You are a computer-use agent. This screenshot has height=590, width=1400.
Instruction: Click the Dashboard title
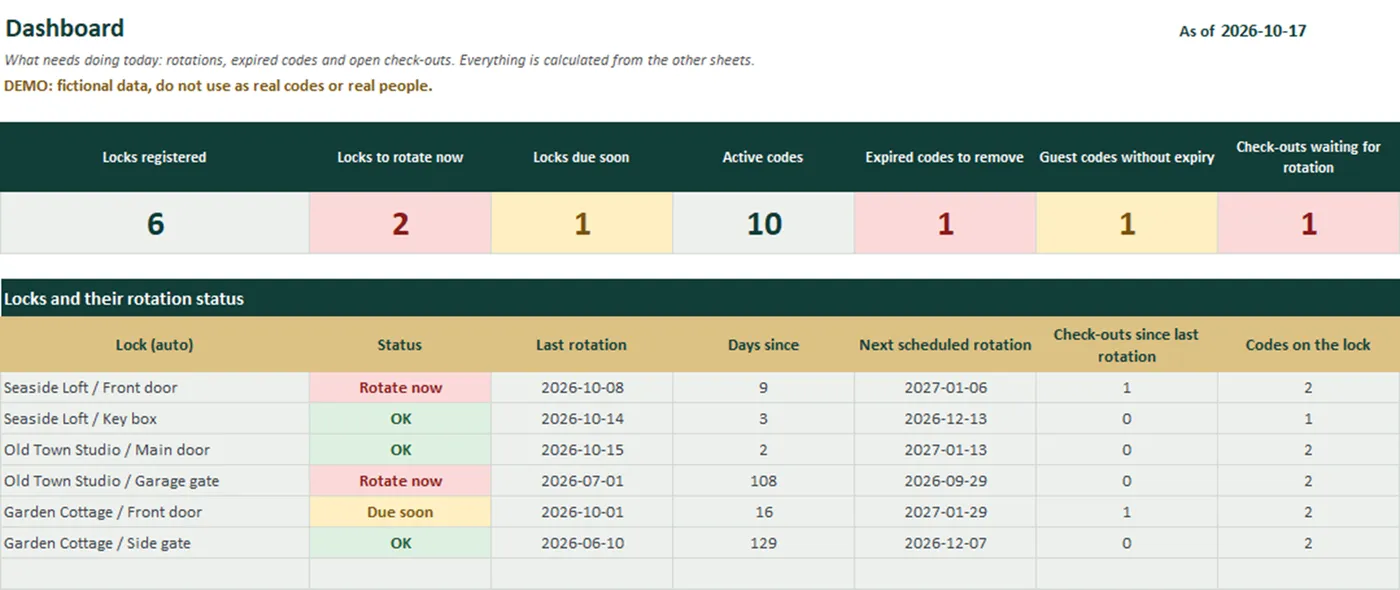tap(65, 28)
